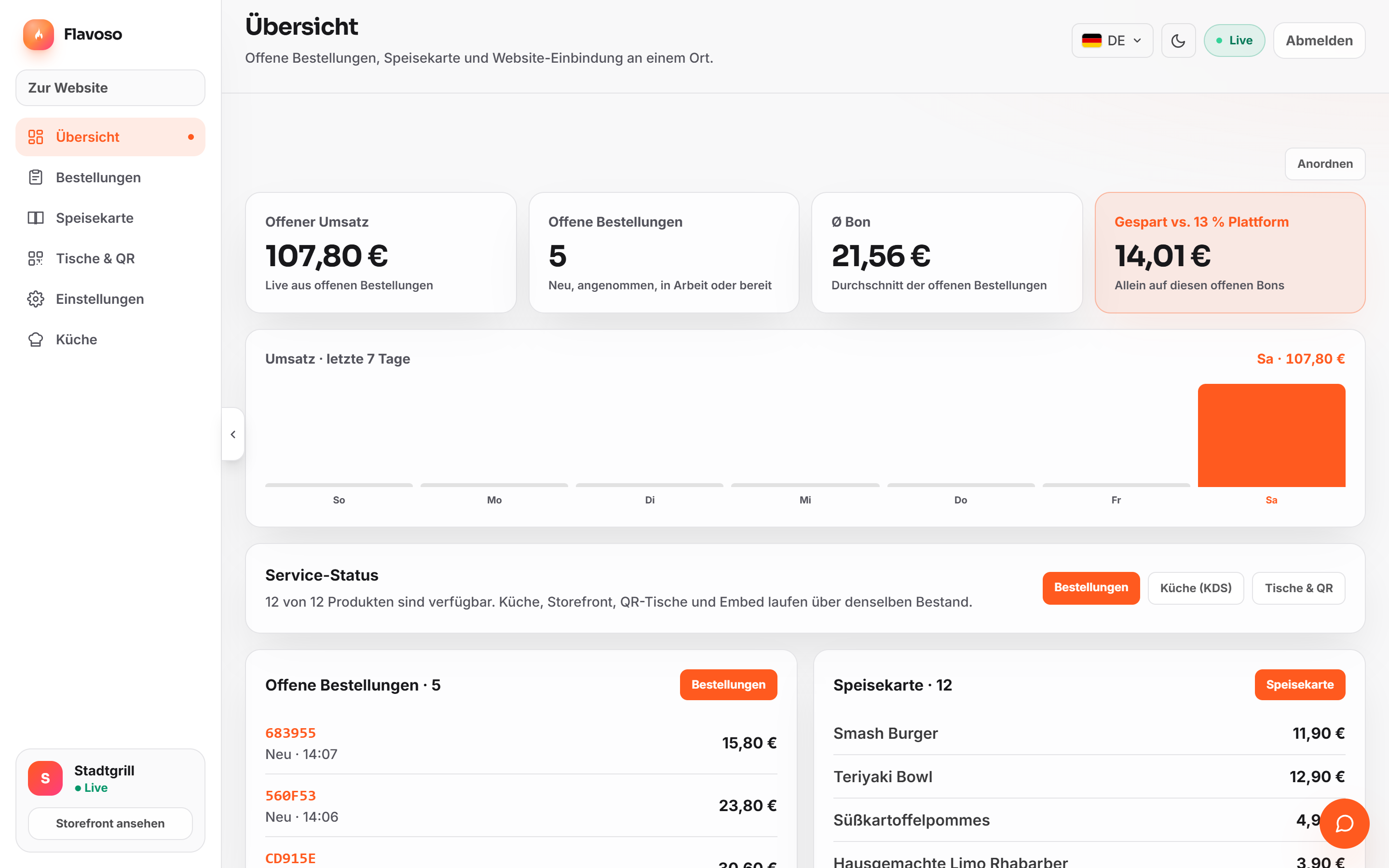1389x868 pixels.
Task: Click the Tische & QR code icon
Action: click(36, 258)
